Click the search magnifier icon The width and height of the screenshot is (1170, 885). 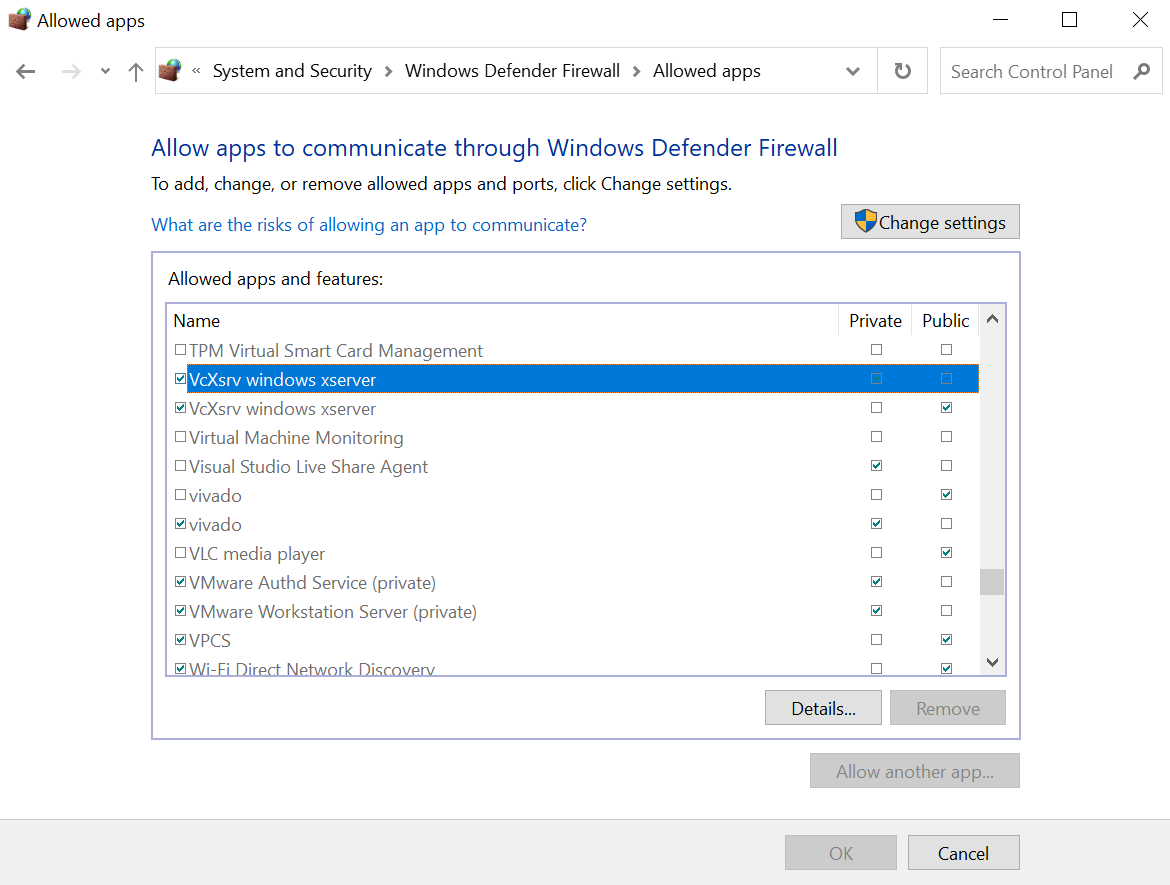[1141, 72]
